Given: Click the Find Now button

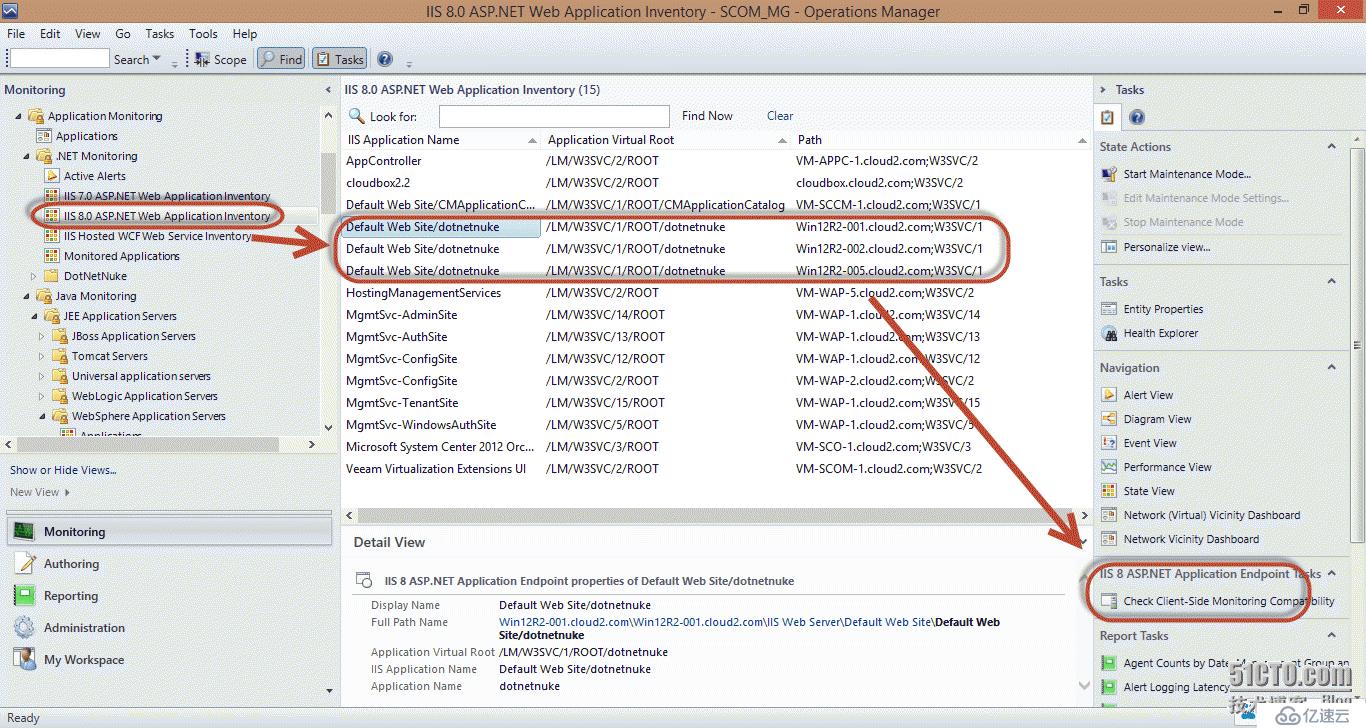Looking at the screenshot, I should [x=707, y=116].
